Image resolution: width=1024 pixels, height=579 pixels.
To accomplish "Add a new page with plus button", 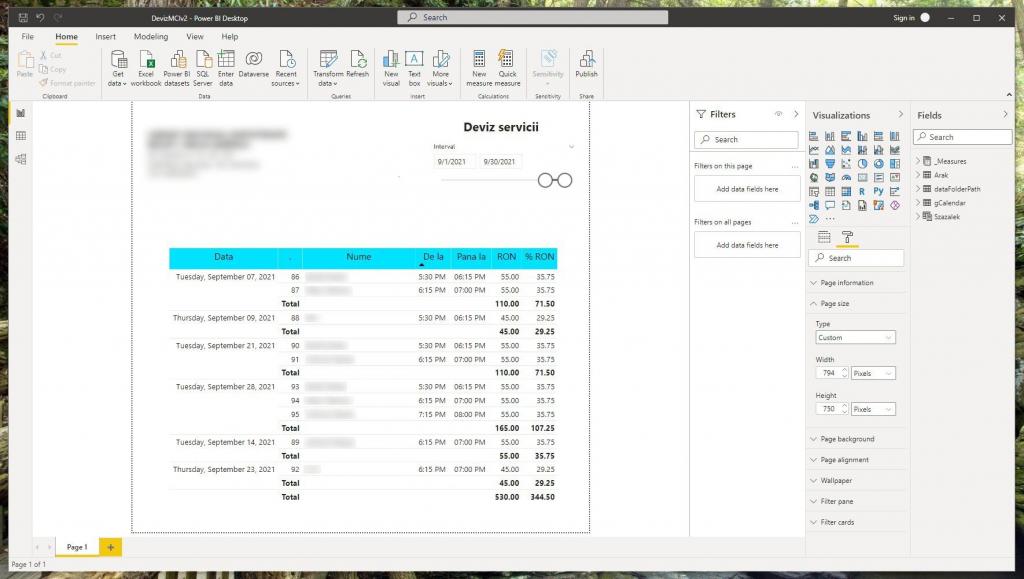I will [110, 548].
